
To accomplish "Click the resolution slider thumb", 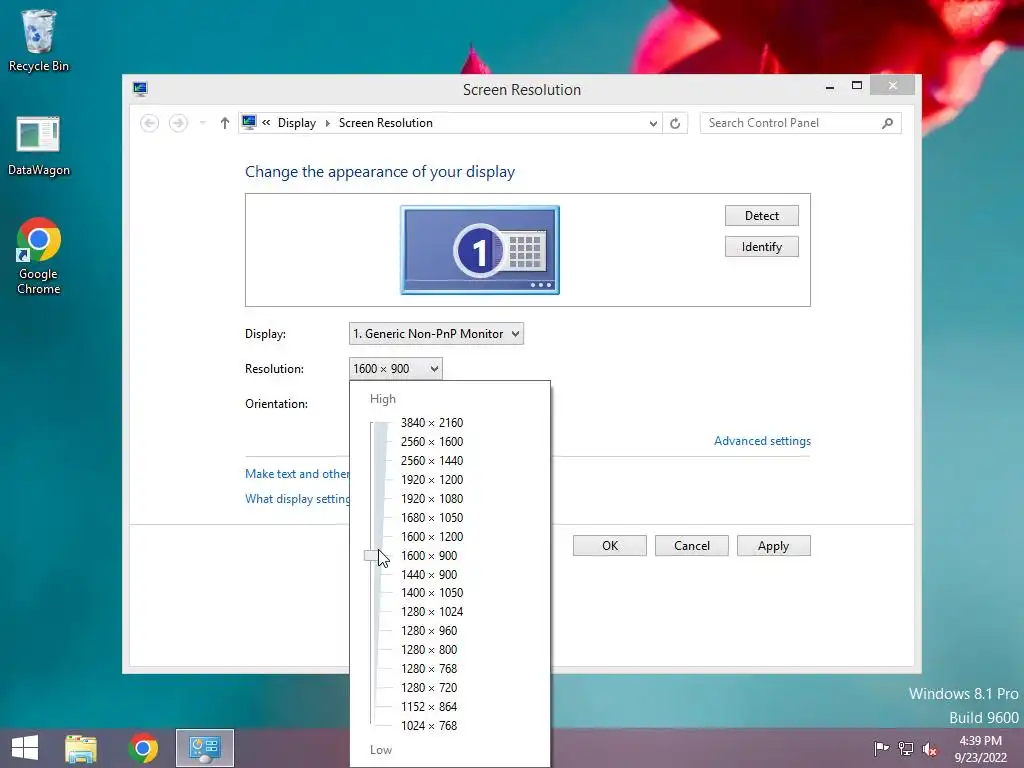I will click(x=372, y=556).
